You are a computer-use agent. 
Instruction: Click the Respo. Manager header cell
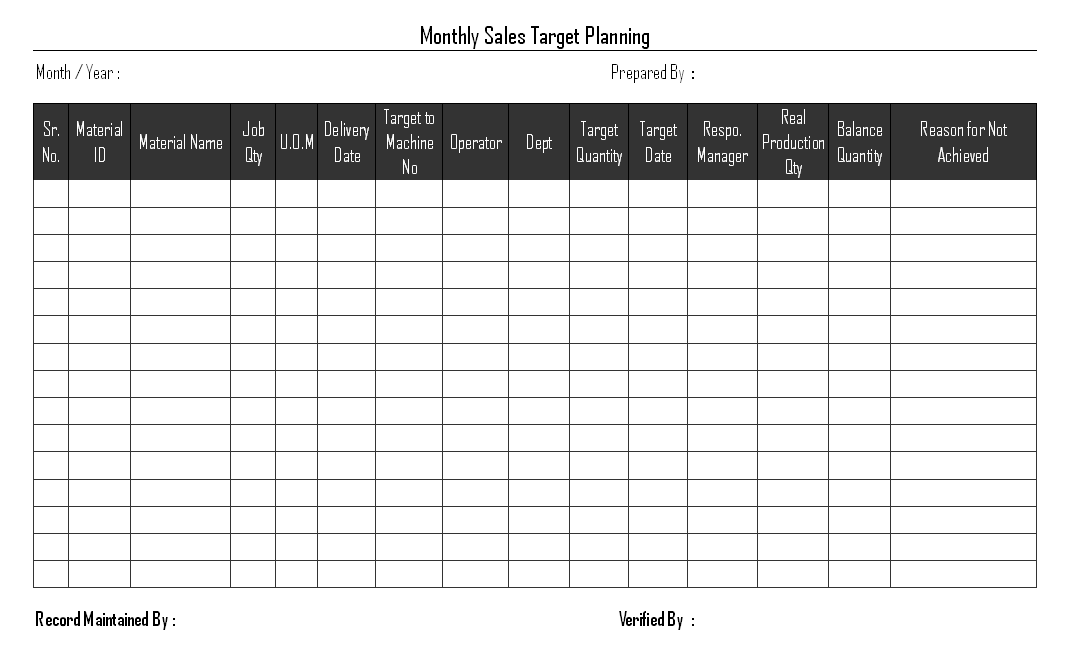pos(722,142)
